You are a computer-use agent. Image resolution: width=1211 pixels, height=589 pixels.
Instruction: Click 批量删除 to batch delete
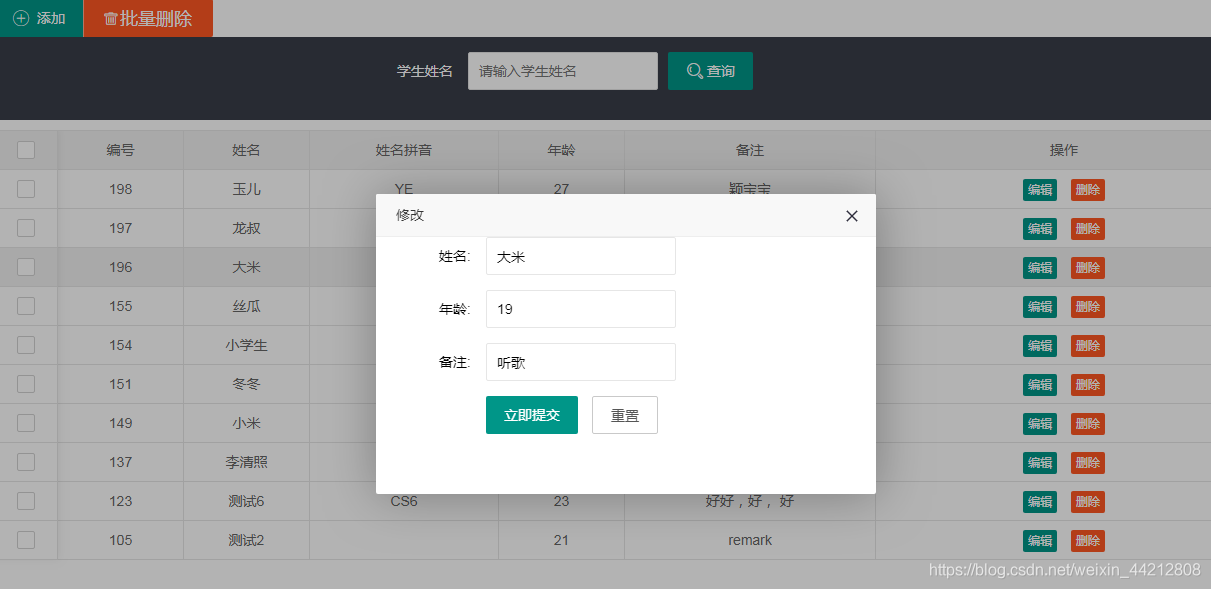click(x=148, y=18)
